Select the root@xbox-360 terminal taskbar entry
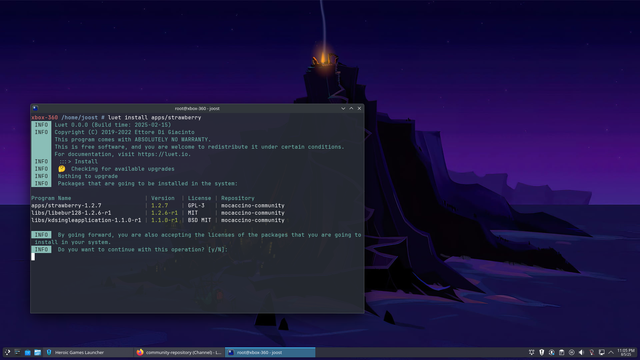Viewport: 640px width, 360px height. [x=270, y=352]
